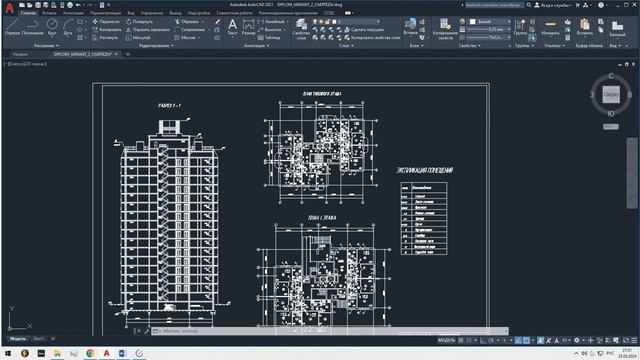
Task: Insert a Таблица (Table)
Action: (x=269, y=38)
